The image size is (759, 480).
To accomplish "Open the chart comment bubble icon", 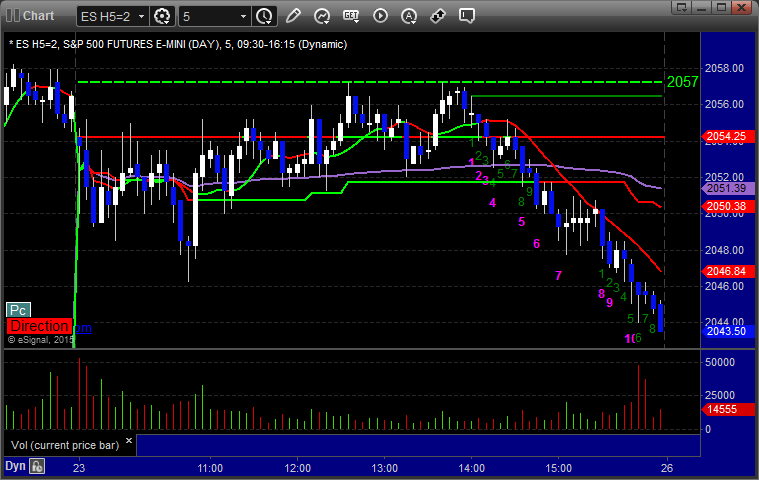I will (467, 16).
